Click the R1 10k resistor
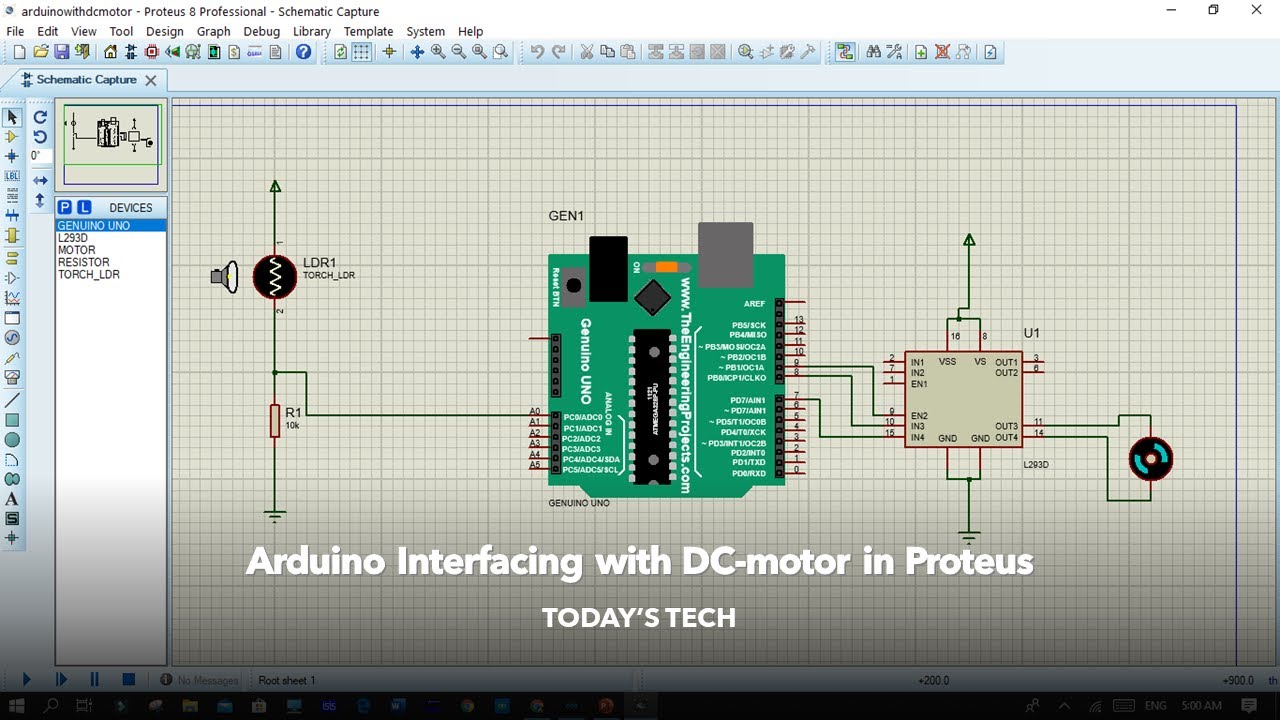 pyautogui.click(x=275, y=420)
